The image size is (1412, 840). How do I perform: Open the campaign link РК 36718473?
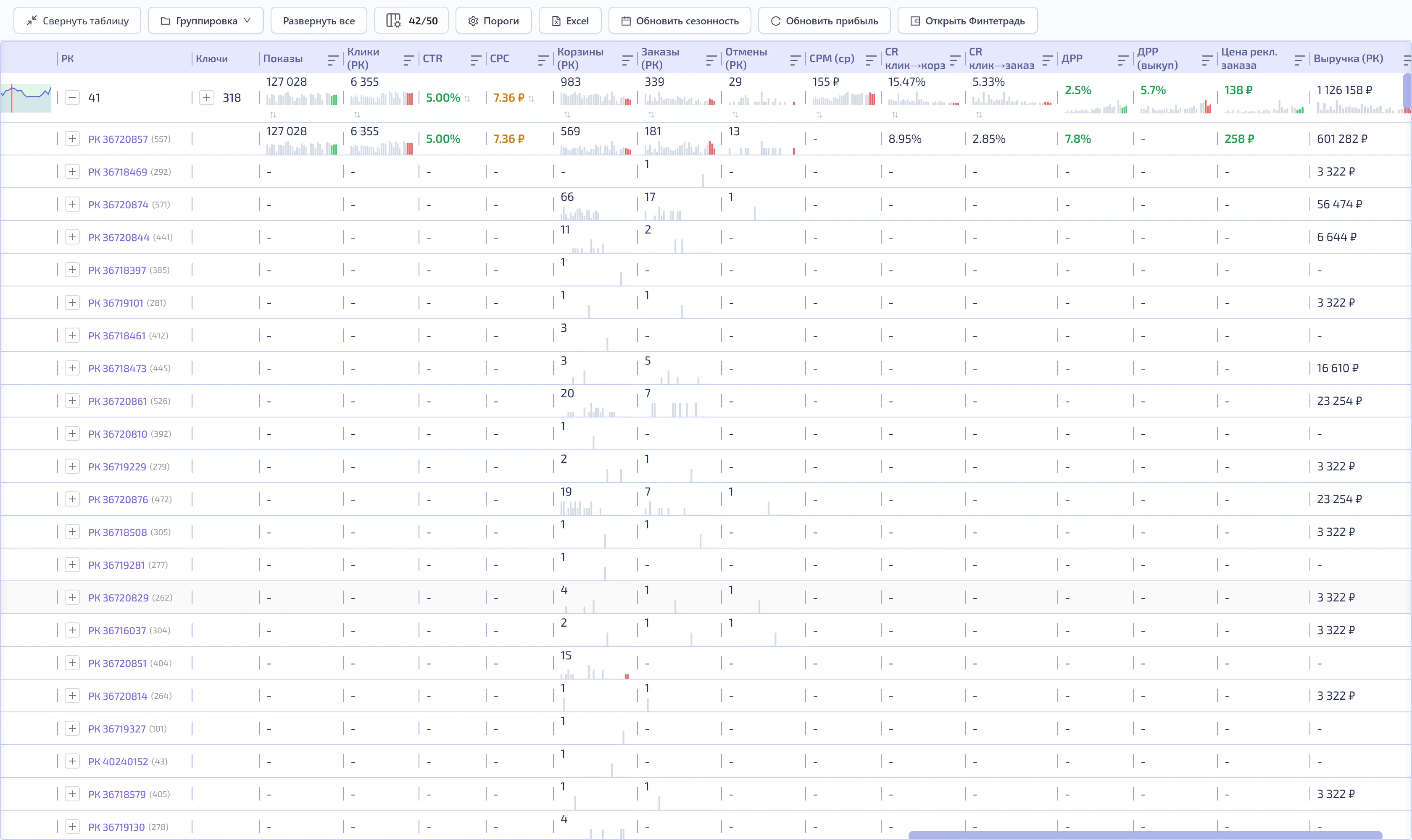pyautogui.click(x=117, y=368)
